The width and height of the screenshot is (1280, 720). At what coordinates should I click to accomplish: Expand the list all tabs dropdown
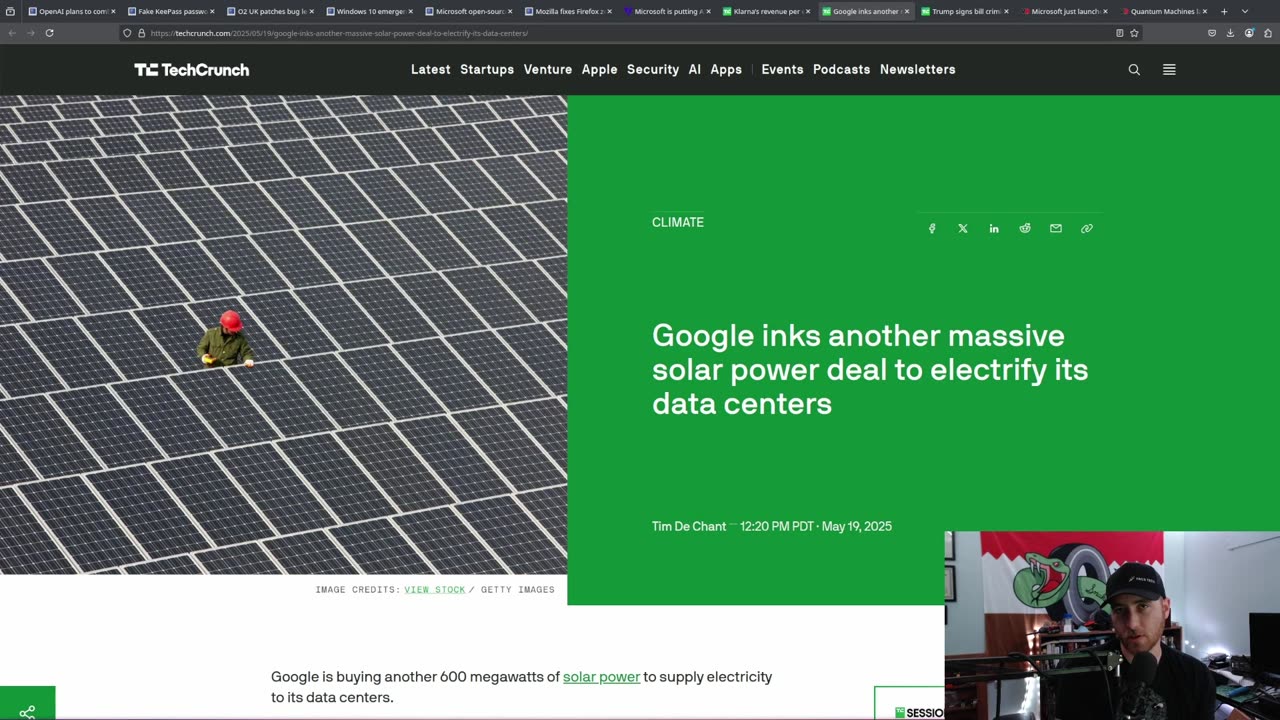[x=1244, y=12]
